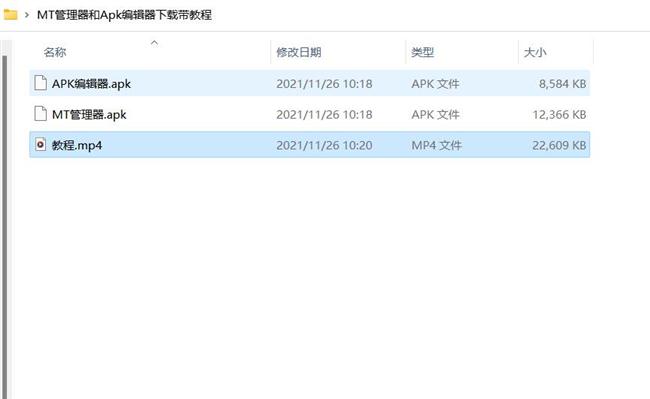
Task: Select the MT管理器.apk file name
Action: point(89,114)
